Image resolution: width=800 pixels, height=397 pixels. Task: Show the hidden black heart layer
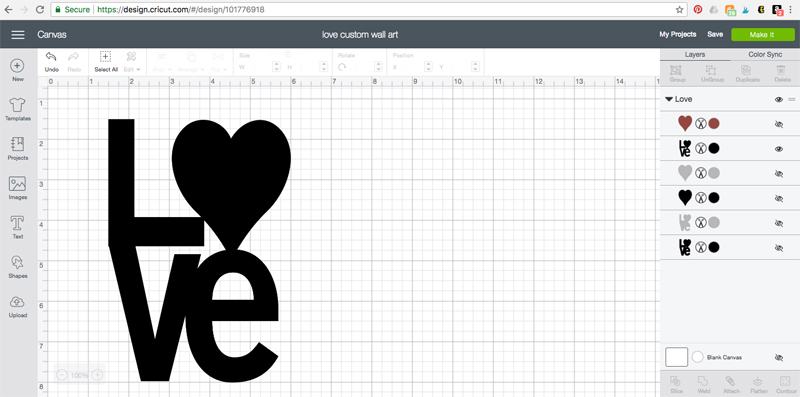pos(779,198)
